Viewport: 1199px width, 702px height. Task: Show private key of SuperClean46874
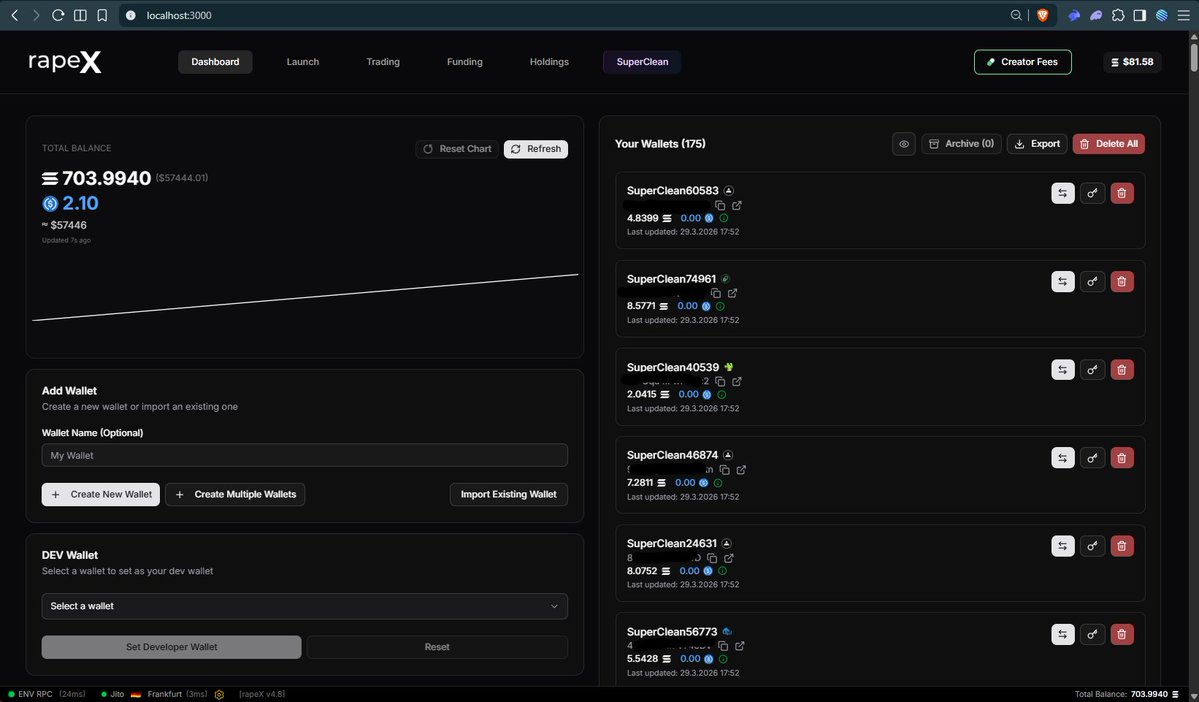click(1092, 458)
